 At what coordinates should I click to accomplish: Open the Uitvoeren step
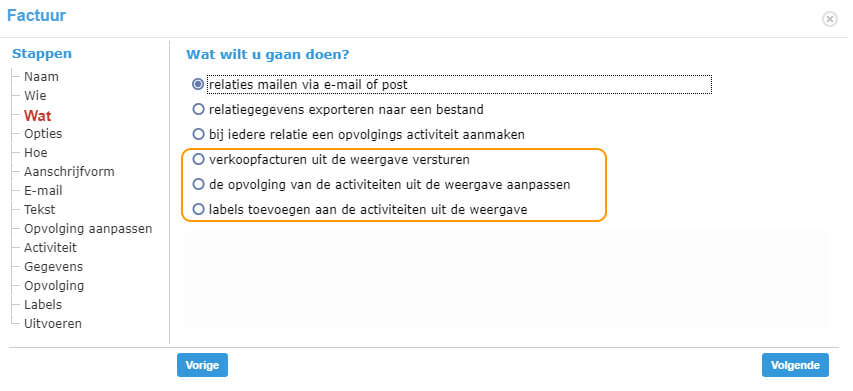tap(53, 324)
